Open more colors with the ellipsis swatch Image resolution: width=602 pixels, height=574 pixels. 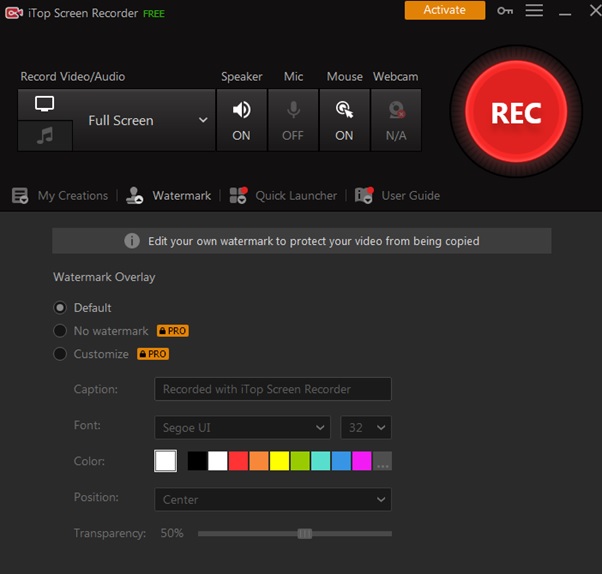(x=382, y=461)
